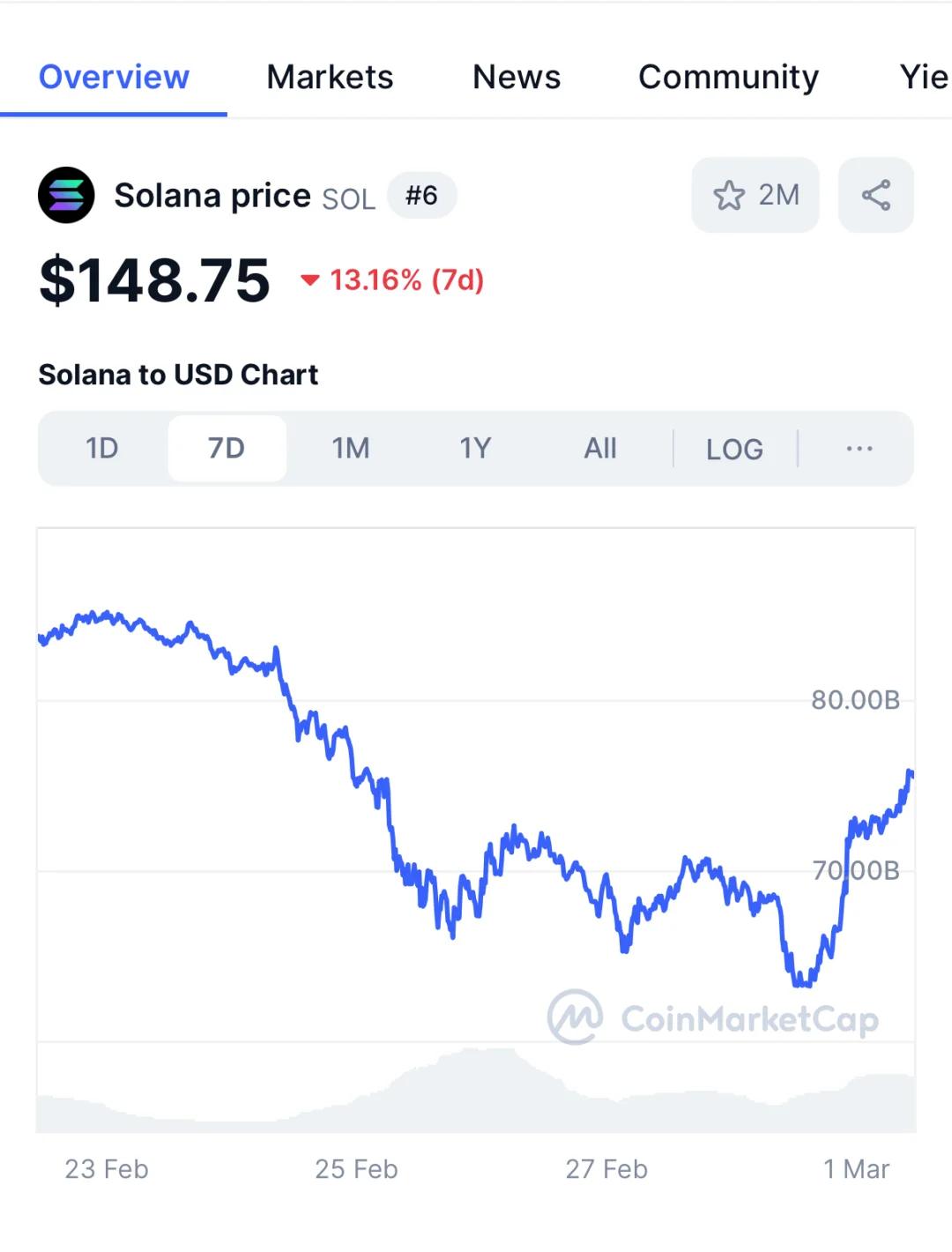Tap the Solana logo icon

point(66,195)
